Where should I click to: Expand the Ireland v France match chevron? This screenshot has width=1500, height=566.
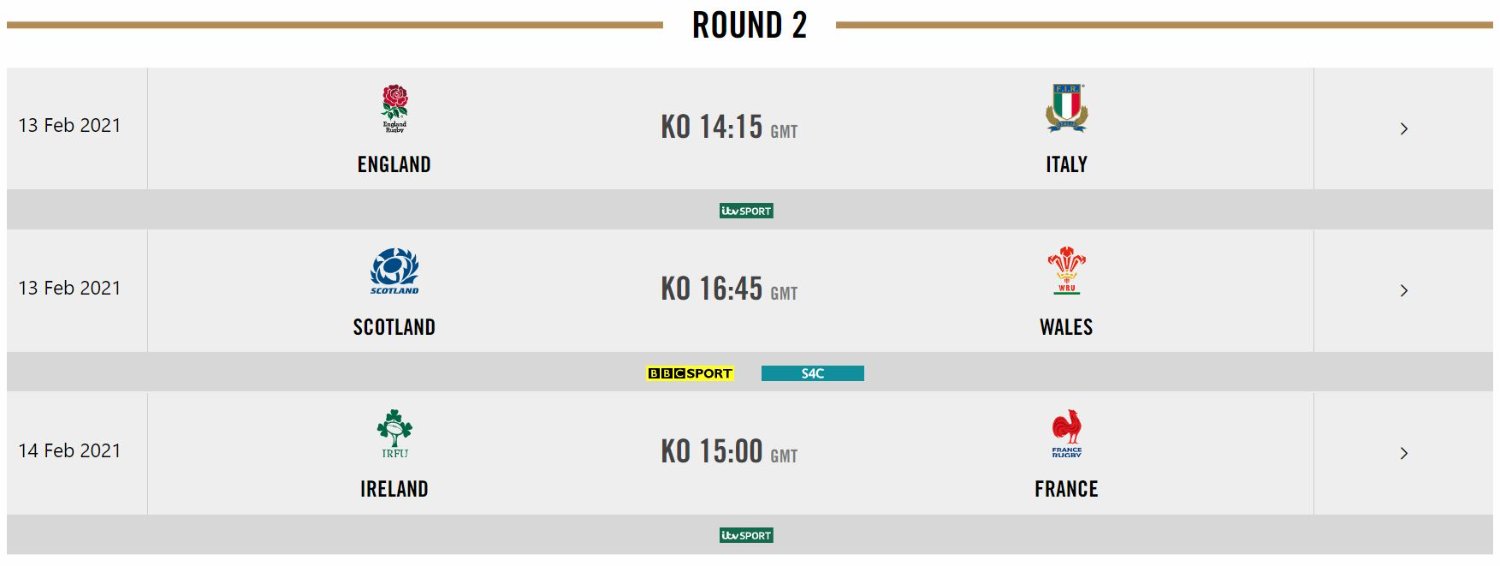[x=1404, y=453]
